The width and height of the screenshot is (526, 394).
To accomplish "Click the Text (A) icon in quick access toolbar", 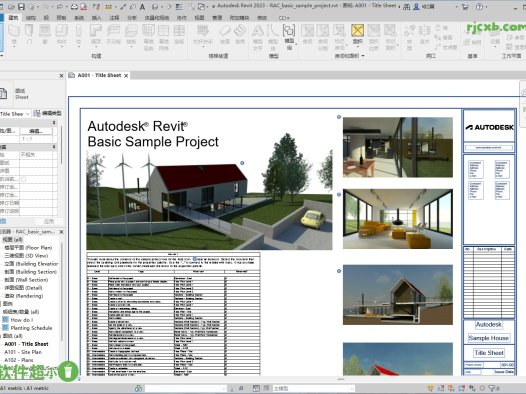I will tap(142, 6).
